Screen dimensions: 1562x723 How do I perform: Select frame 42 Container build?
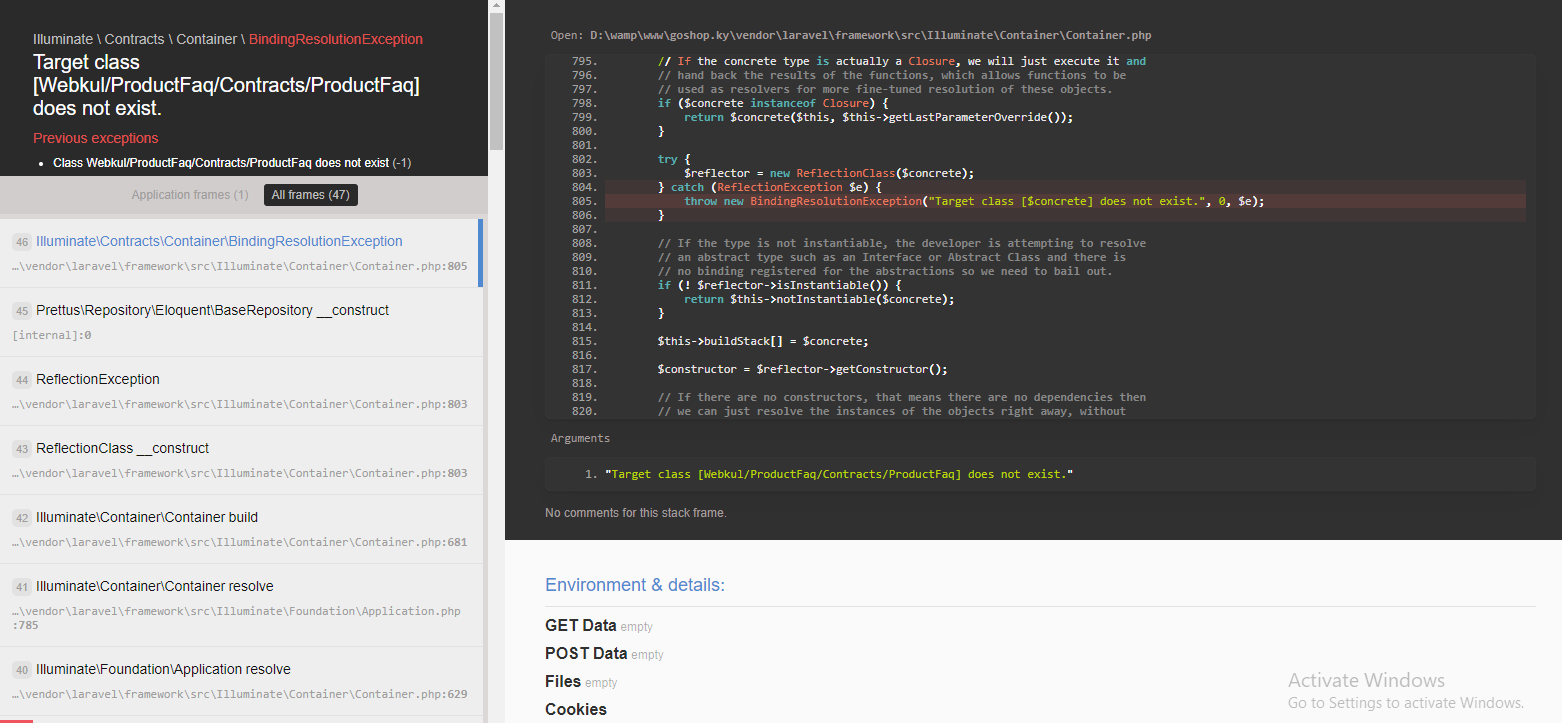click(x=242, y=529)
